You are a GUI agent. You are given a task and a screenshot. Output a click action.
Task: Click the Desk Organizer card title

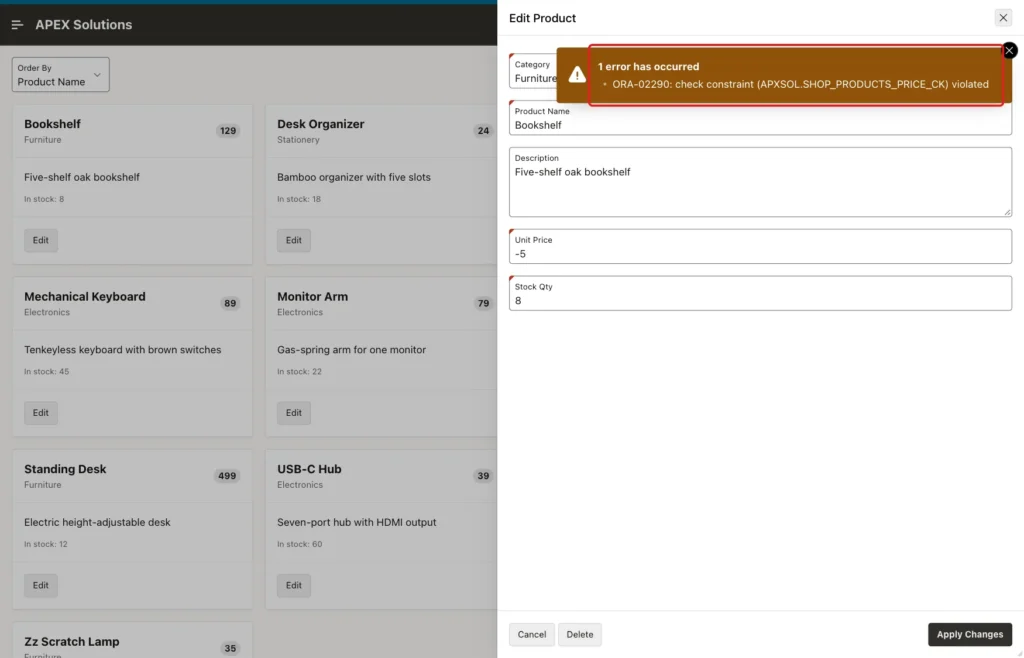coord(321,124)
